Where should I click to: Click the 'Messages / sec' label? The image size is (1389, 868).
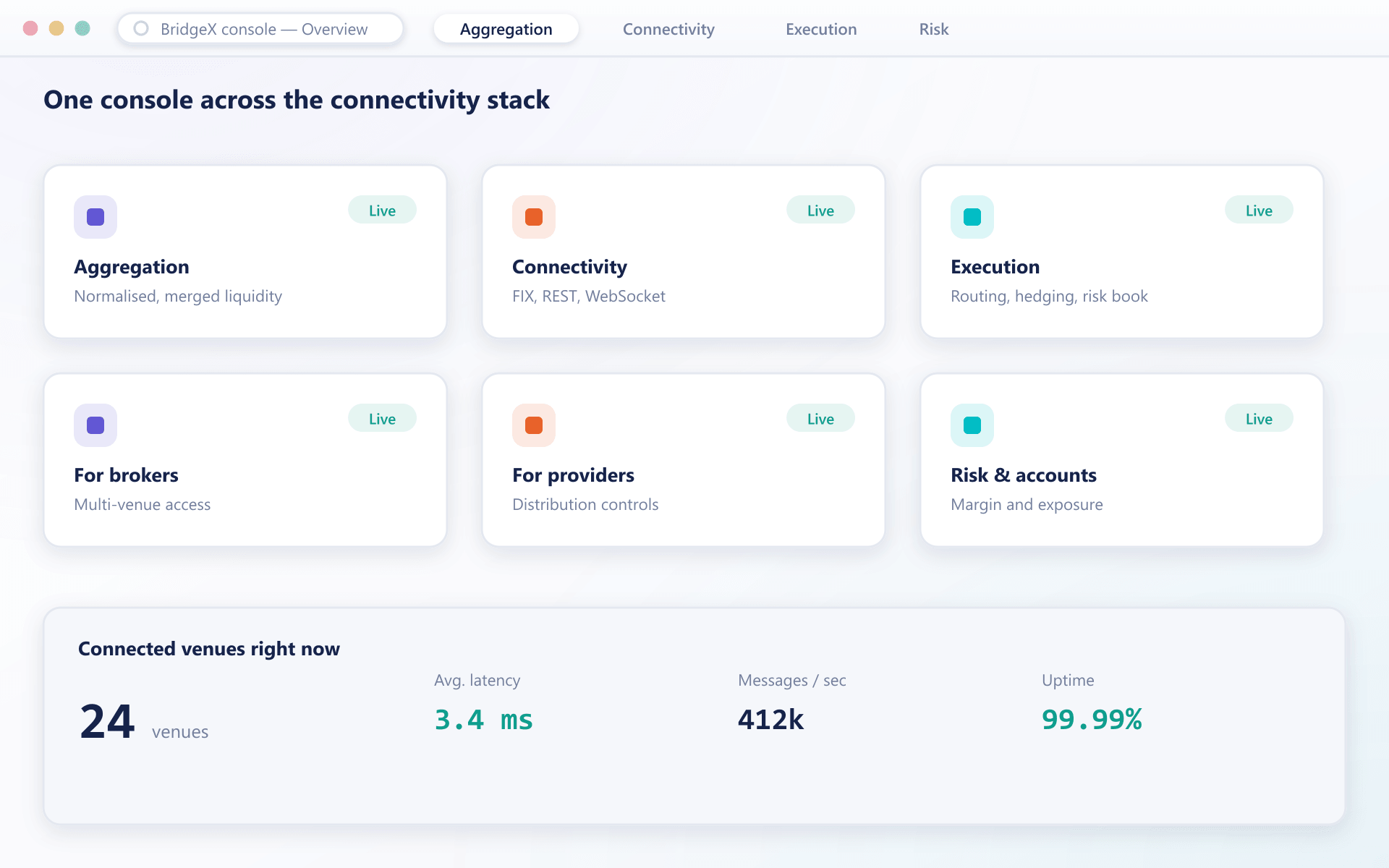792,681
